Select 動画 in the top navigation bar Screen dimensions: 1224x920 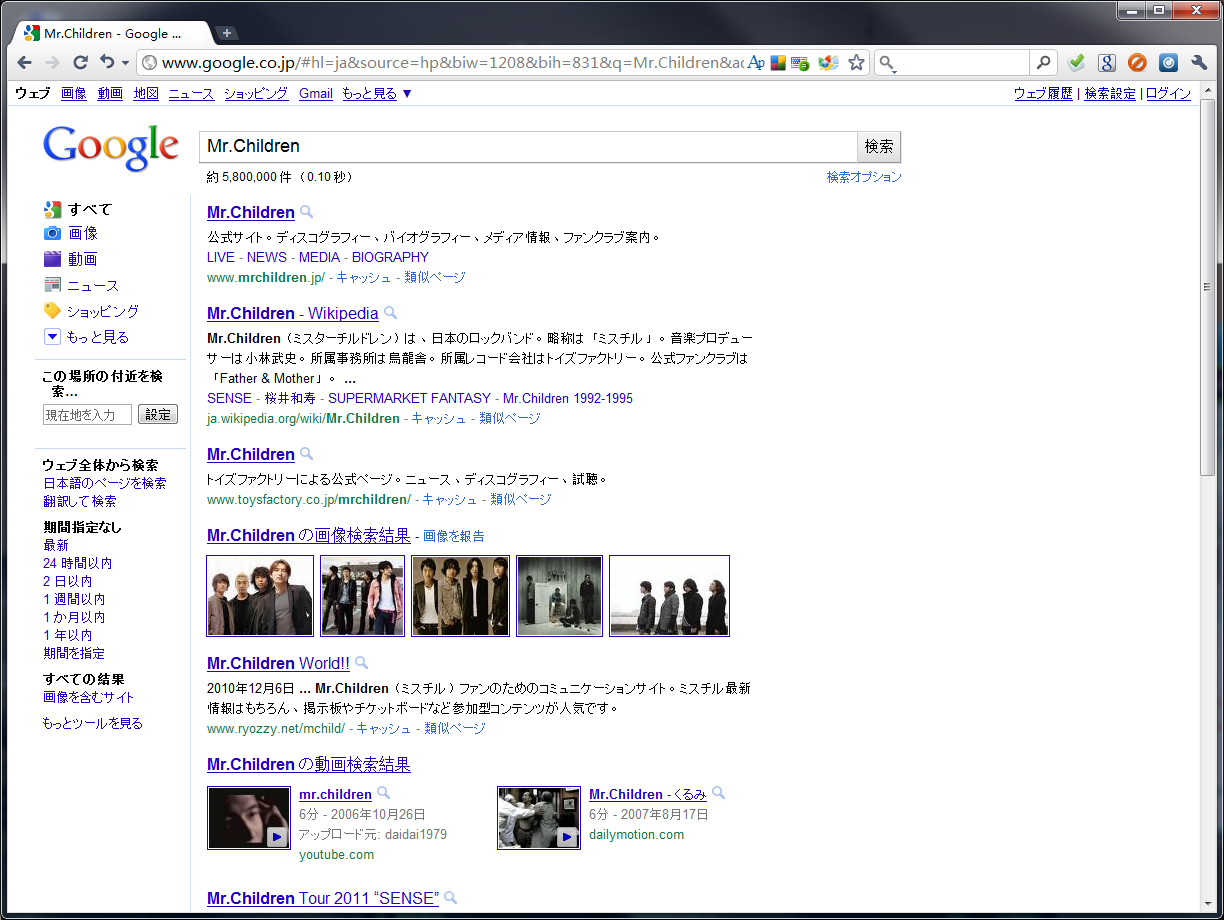110,94
